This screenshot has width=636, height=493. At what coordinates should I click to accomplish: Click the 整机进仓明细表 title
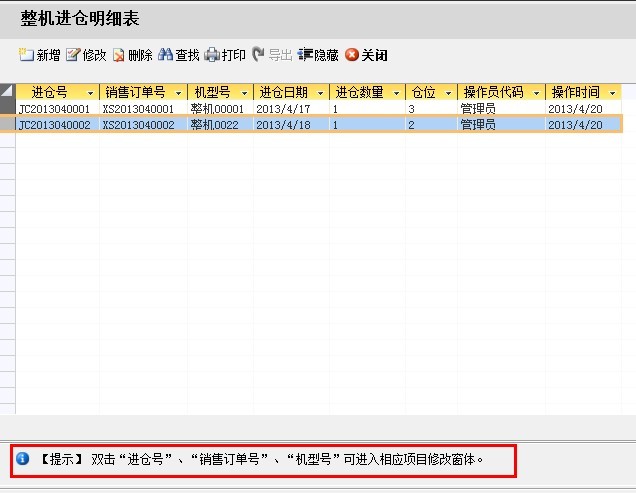80,18
